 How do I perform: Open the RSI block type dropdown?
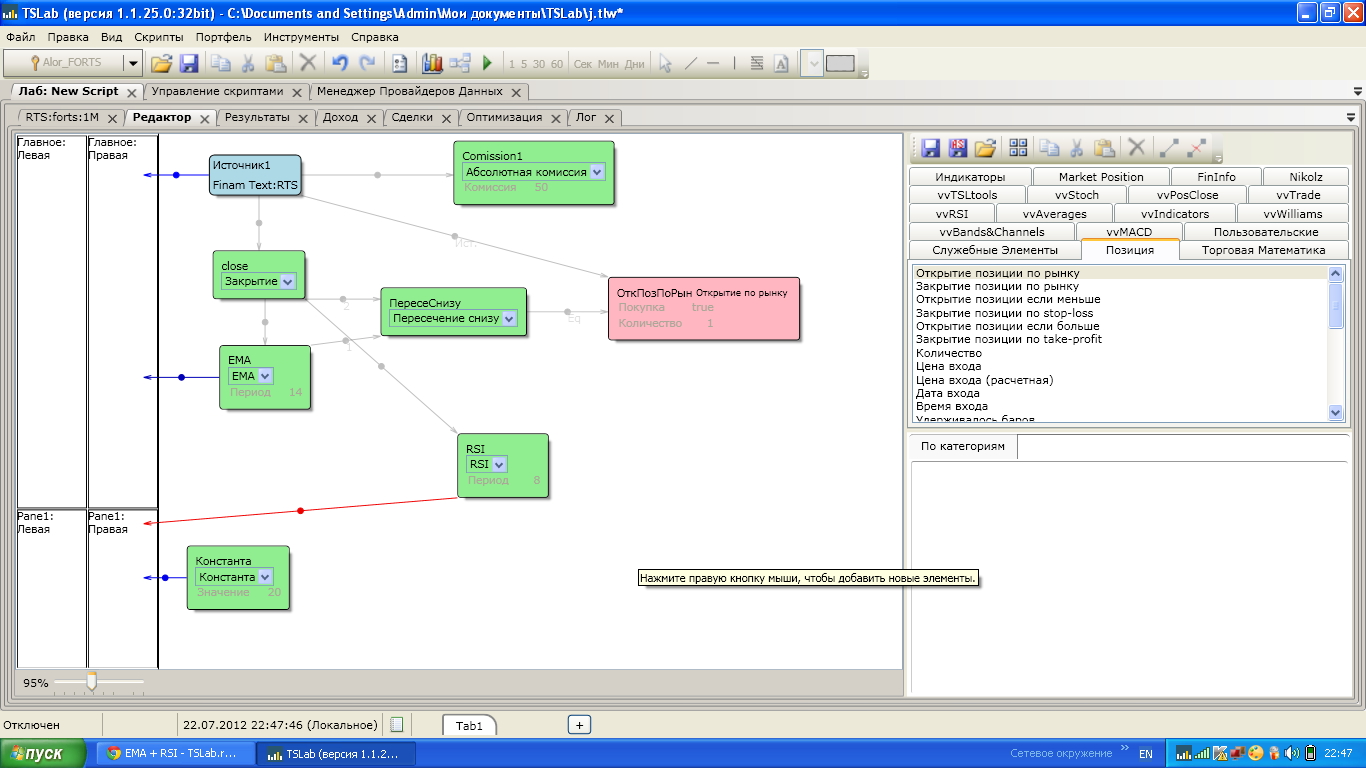click(x=499, y=464)
